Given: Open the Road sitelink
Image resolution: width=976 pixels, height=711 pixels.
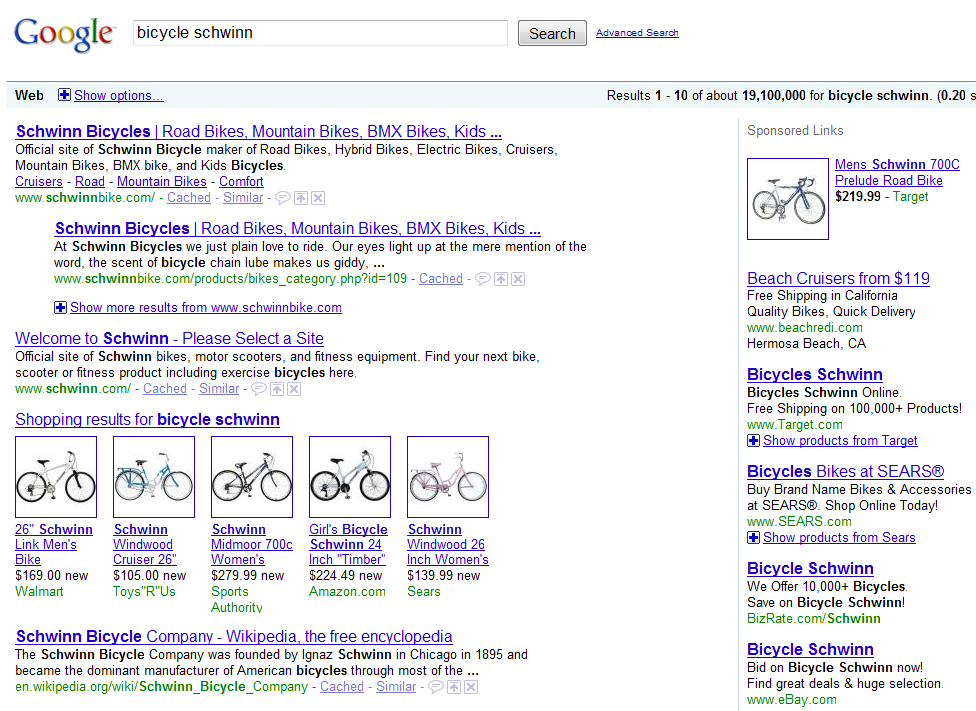Looking at the screenshot, I should point(90,182).
